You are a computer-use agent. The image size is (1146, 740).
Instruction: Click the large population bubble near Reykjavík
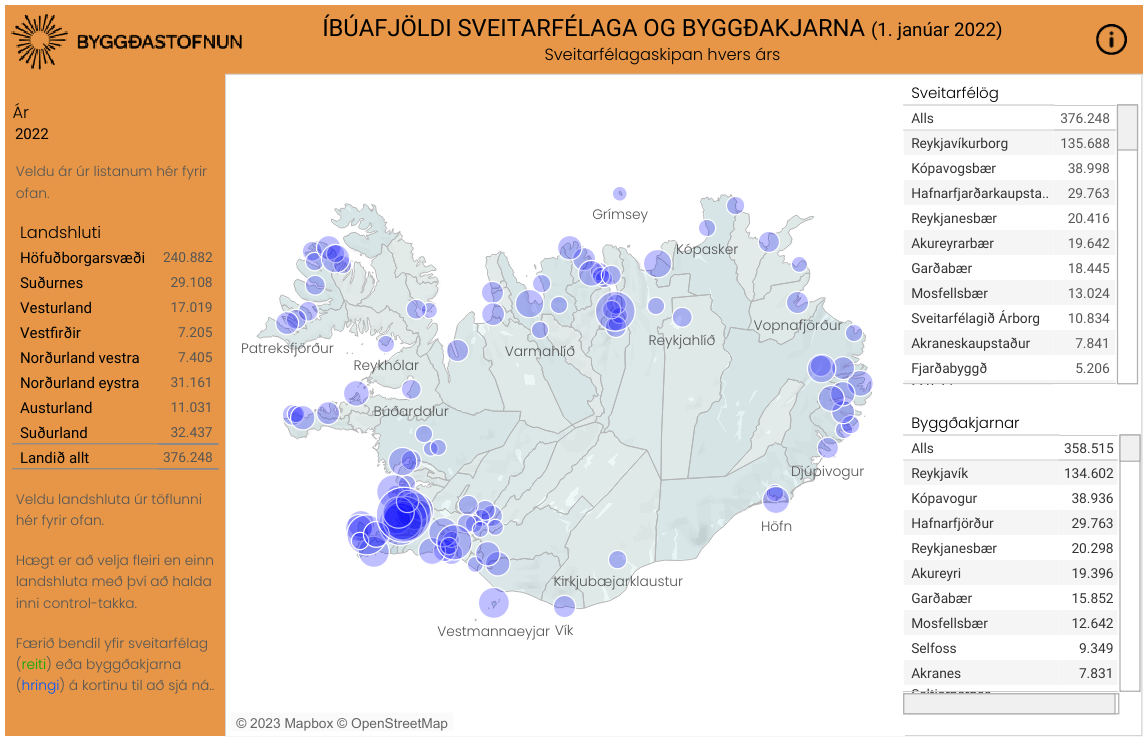[x=404, y=512]
